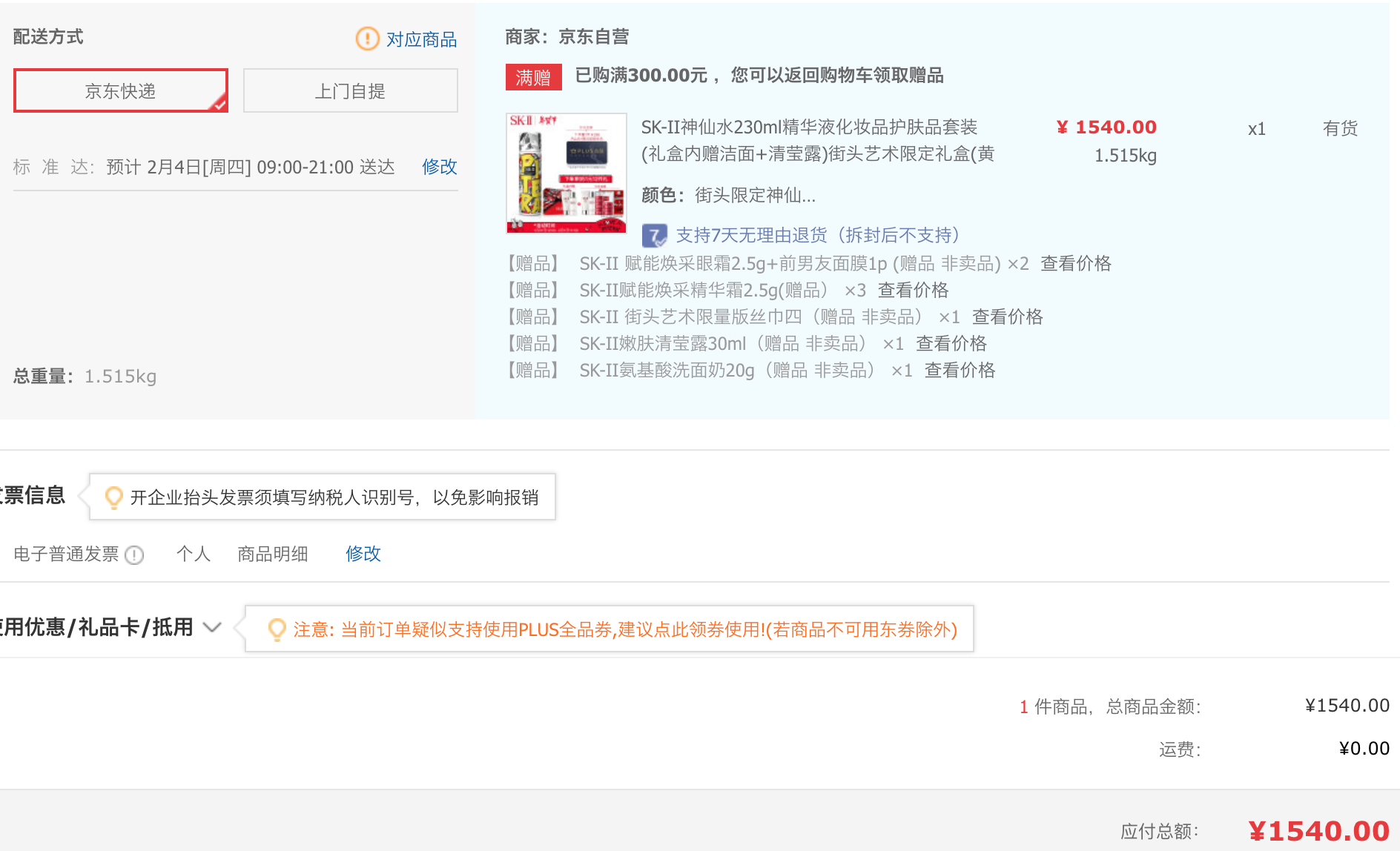
Task: Click the 运费 ¥0.00 shipping fee value
Action: [x=1364, y=748]
